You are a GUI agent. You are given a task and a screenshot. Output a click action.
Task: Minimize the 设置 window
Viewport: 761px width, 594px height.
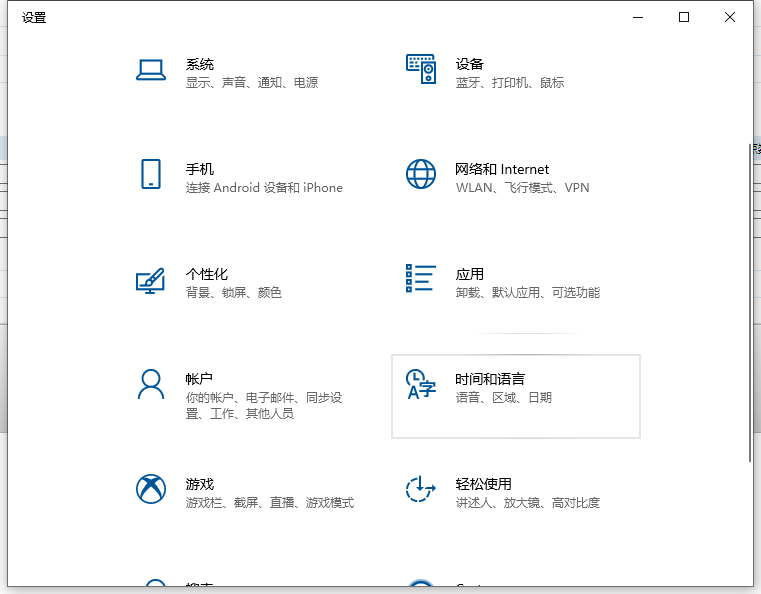(638, 17)
